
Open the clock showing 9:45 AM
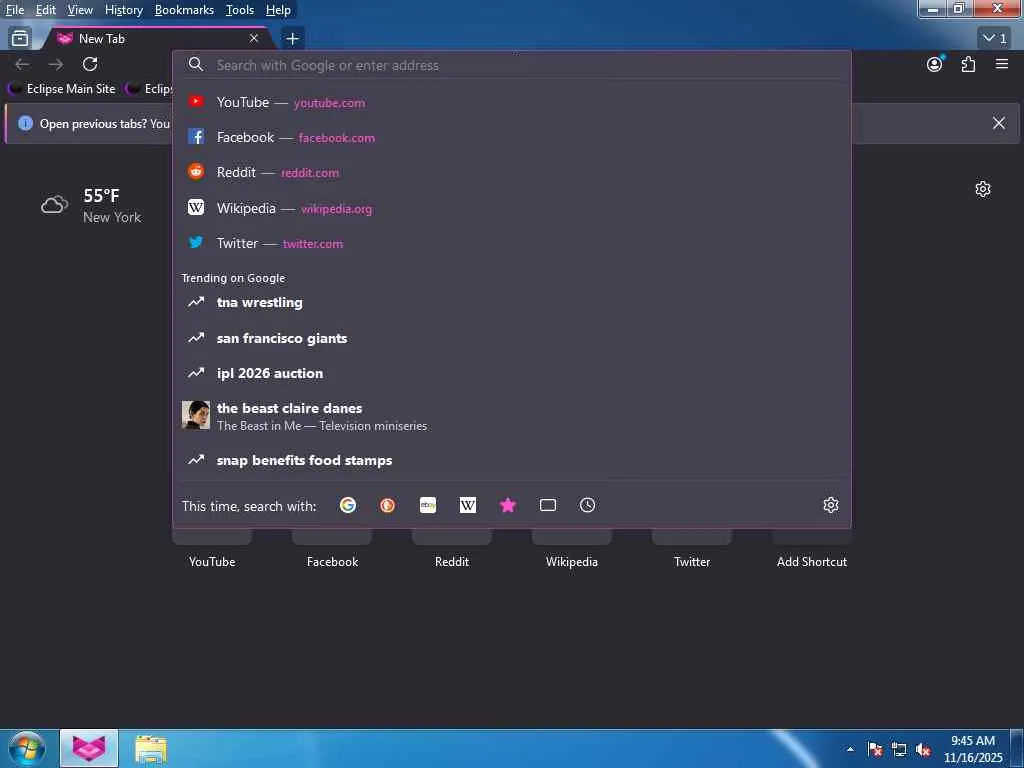(973, 749)
